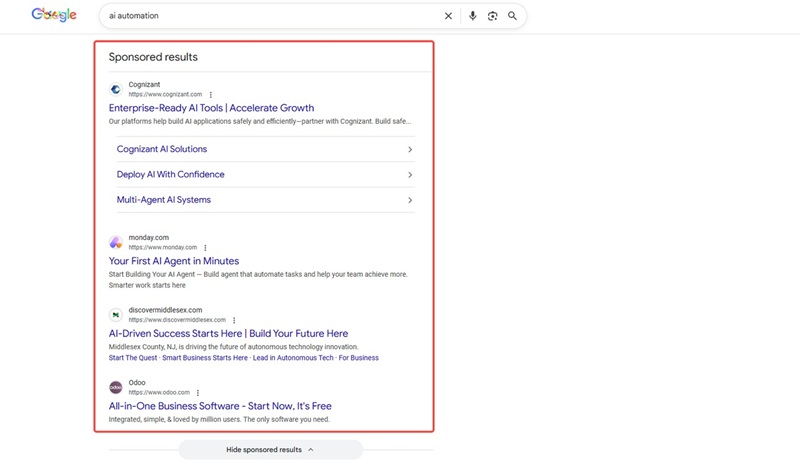Click the 'Lead in Autonomous Tech' sitelink
The width and height of the screenshot is (800, 462).
[x=293, y=358]
